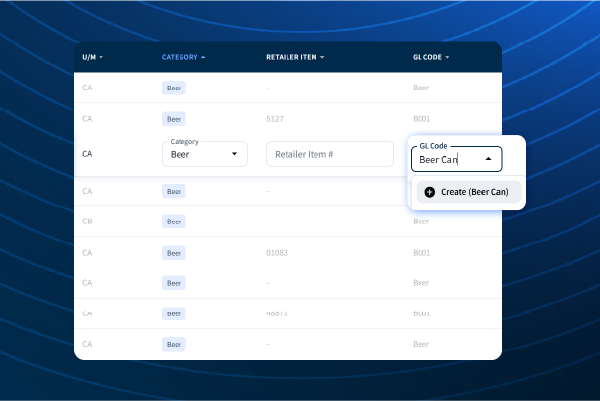Select the Create (Beer Can) option
The width and height of the screenshot is (600, 401).
[x=468, y=192]
